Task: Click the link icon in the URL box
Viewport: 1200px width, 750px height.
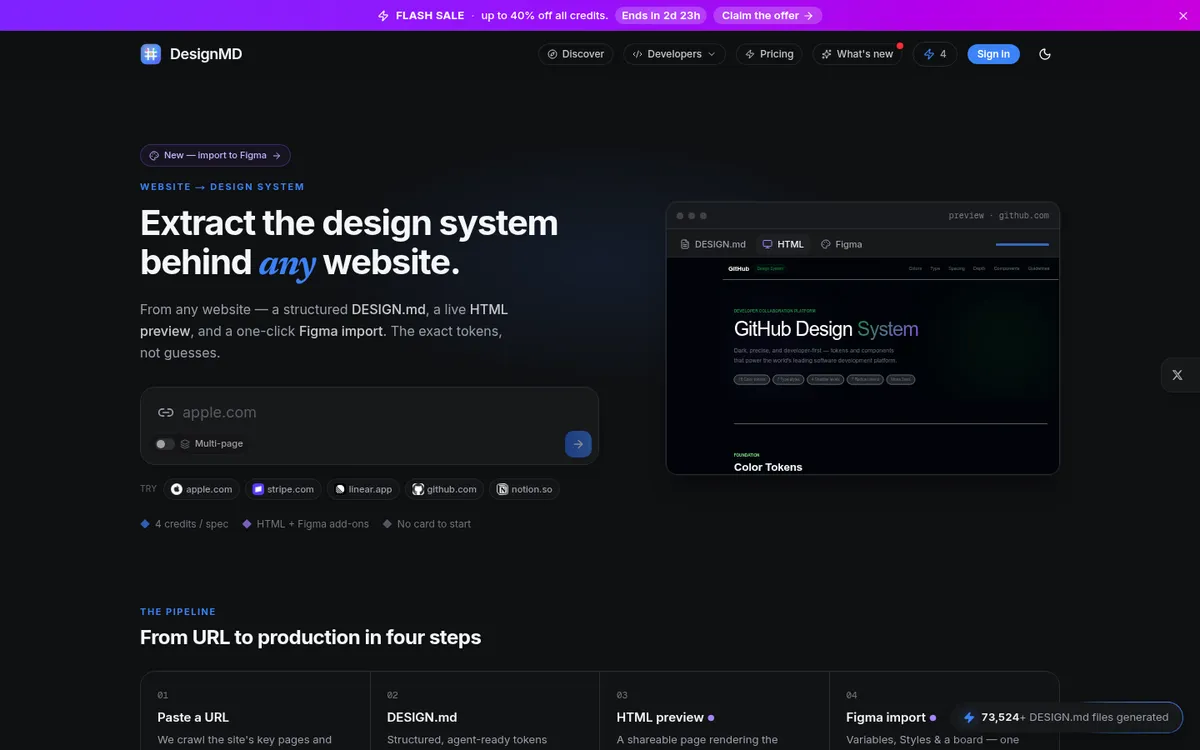Action: click(x=166, y=412)
